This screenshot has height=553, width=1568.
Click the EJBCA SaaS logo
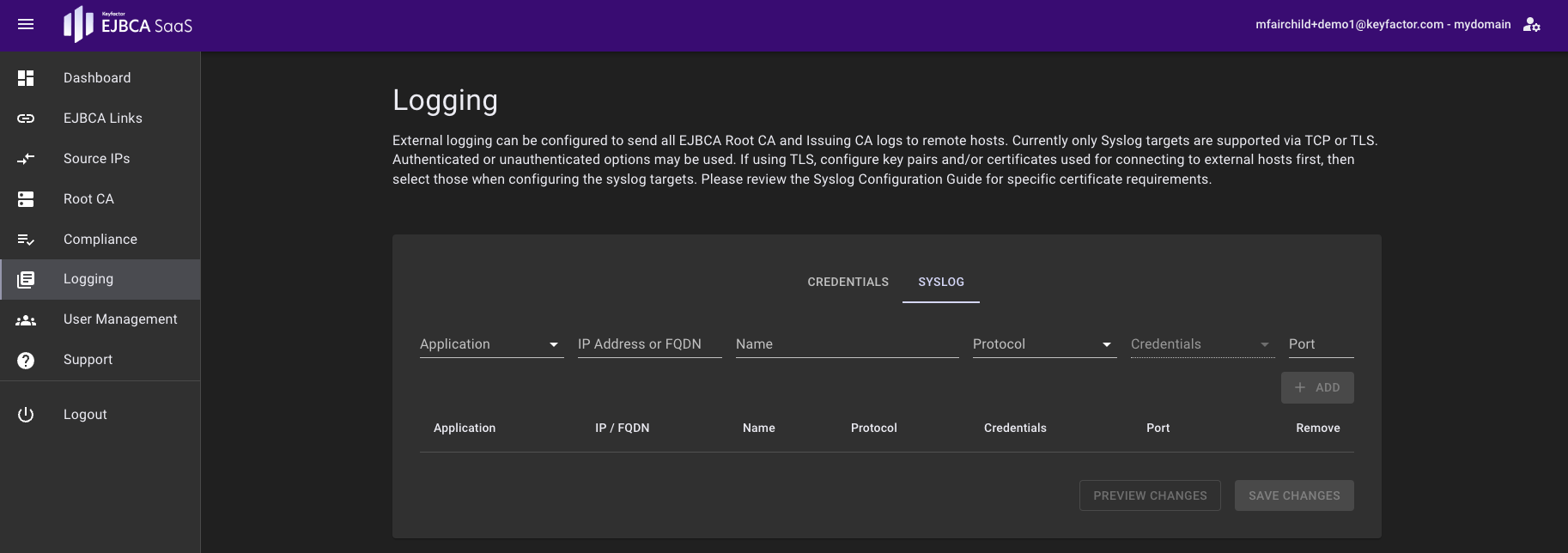coord(128,25)
